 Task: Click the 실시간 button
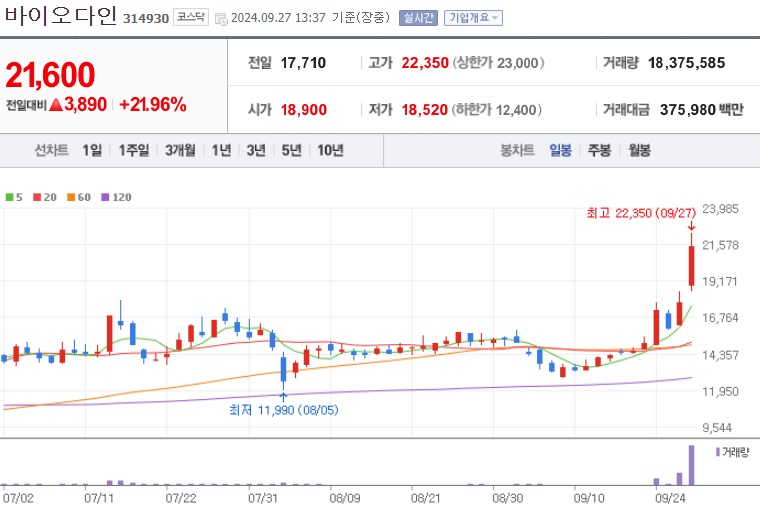click(x=418, y=18)
